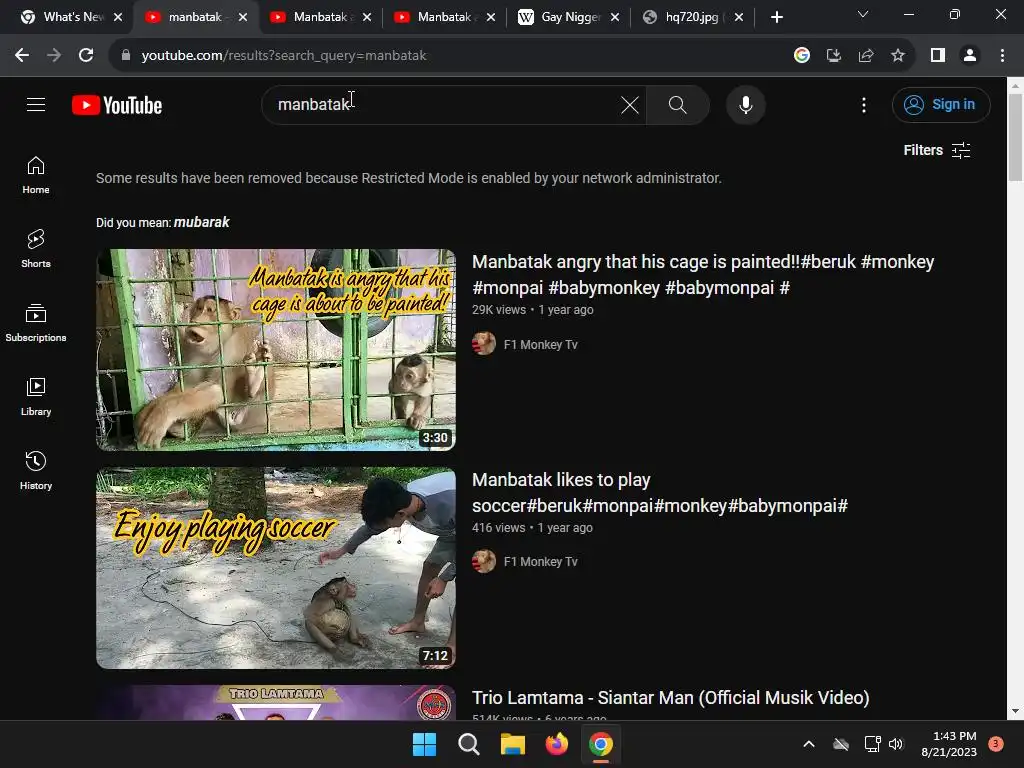This screenshot has width=1024, height=768.
Task: Open a new browser tab
Action: pyautogui.click(x=776, y=18)
